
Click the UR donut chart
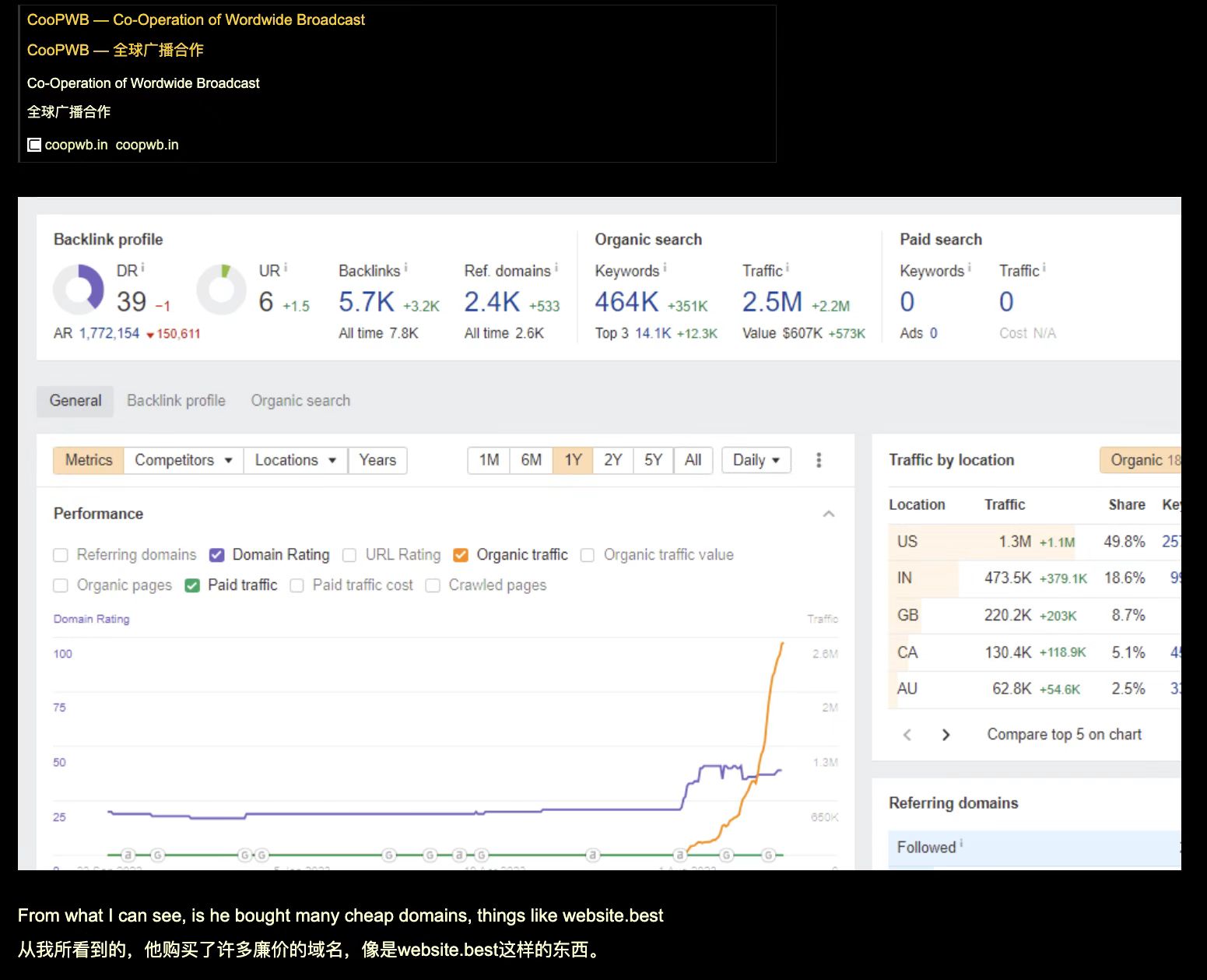coord(222,290)
